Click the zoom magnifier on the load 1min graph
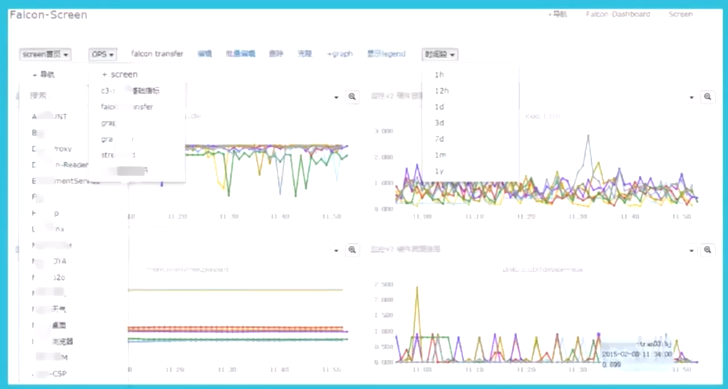 point(707,97)
